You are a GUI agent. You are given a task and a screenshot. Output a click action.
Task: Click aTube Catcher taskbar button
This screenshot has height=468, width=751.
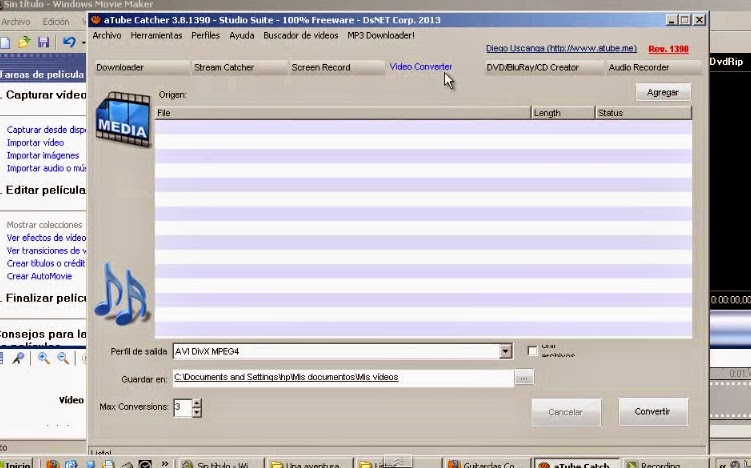point(577,464)
